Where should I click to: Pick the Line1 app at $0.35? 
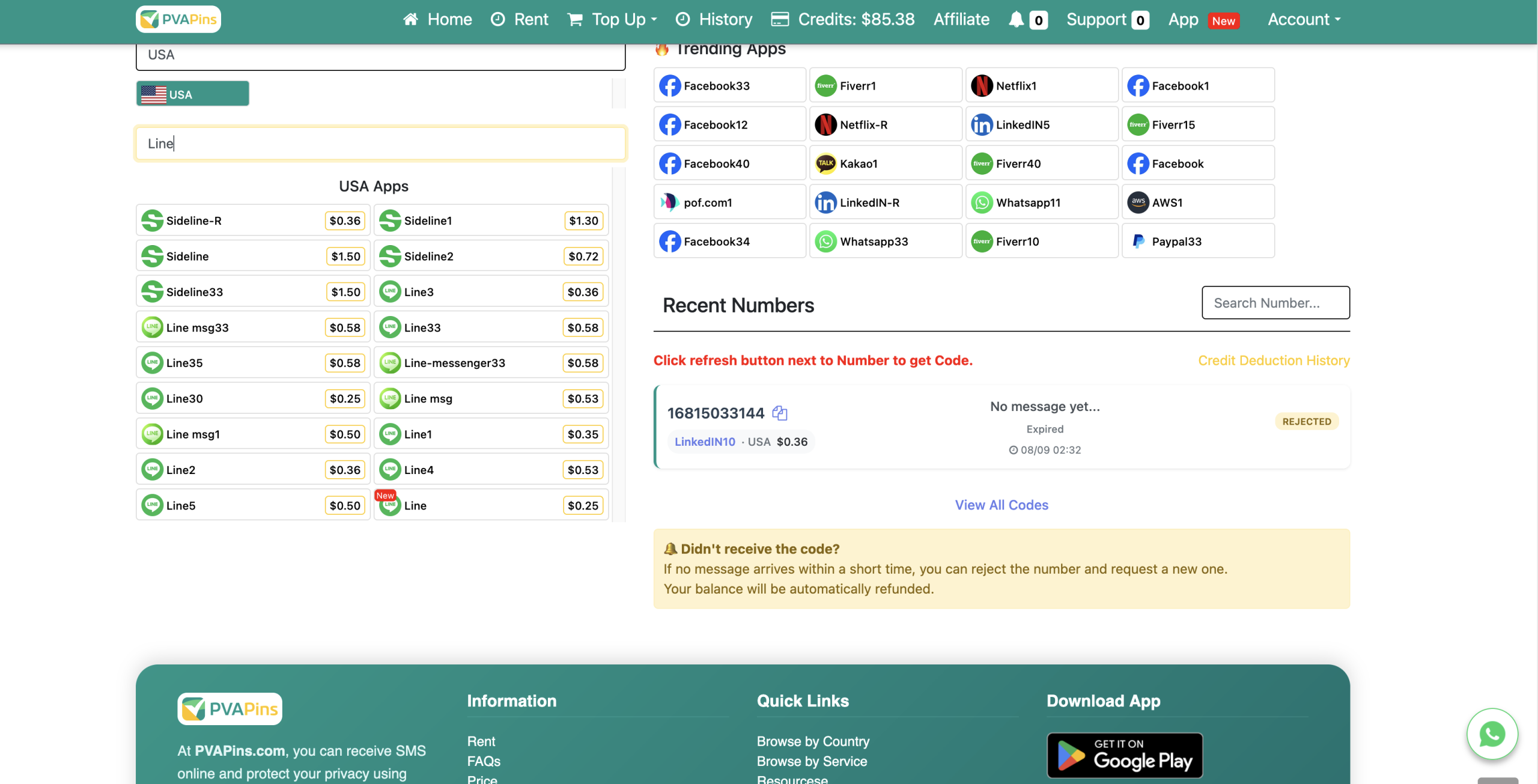(491, 434)
